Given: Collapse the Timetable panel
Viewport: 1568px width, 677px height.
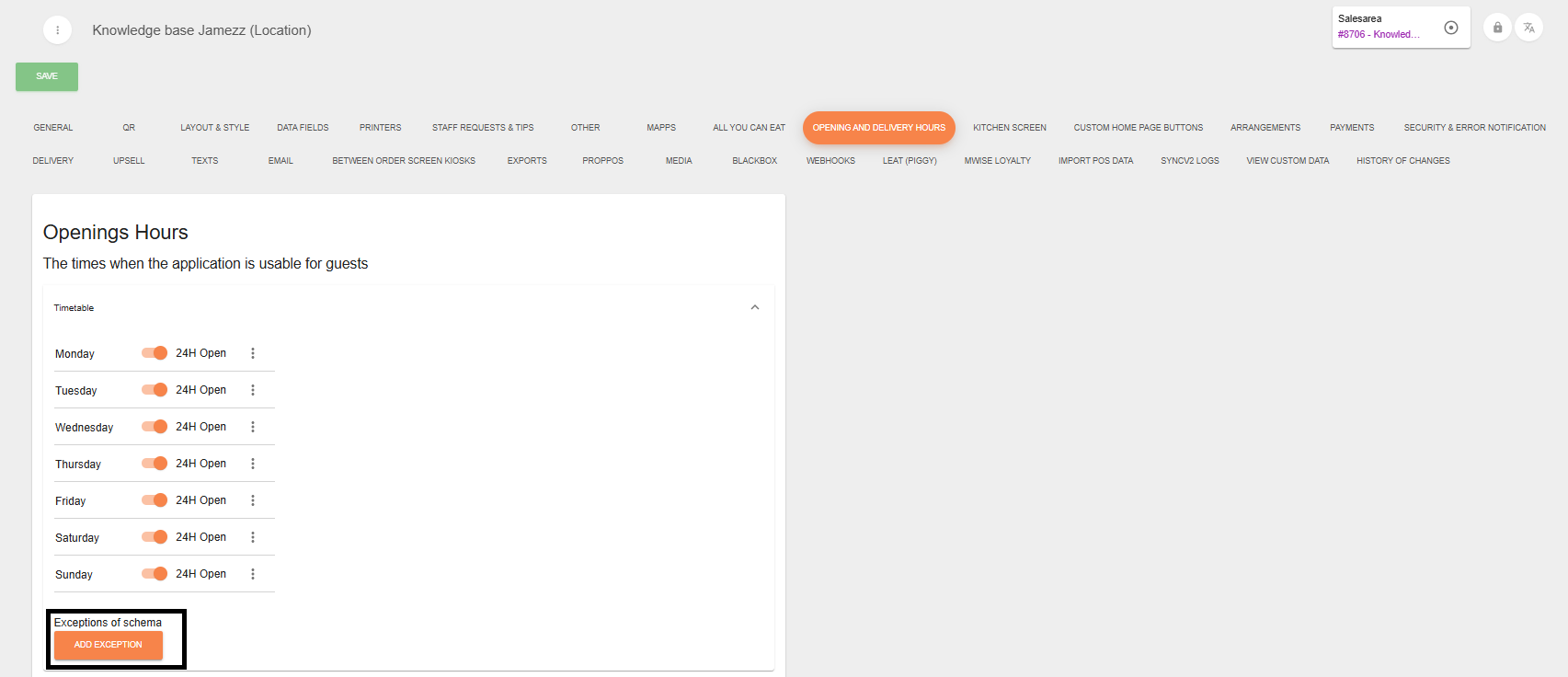Looking at the screenshot, I should 754,308.
